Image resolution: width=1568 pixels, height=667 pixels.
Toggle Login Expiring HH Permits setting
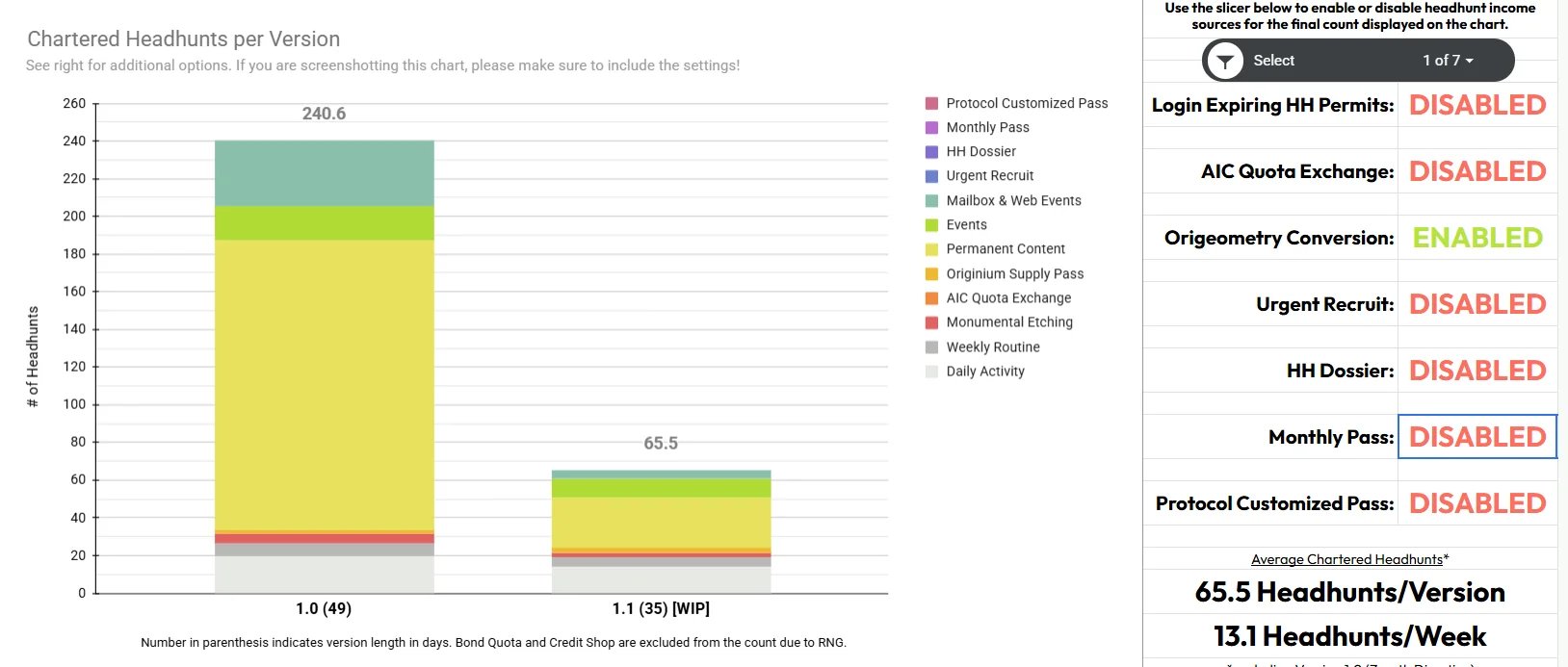click(1477, 105)
